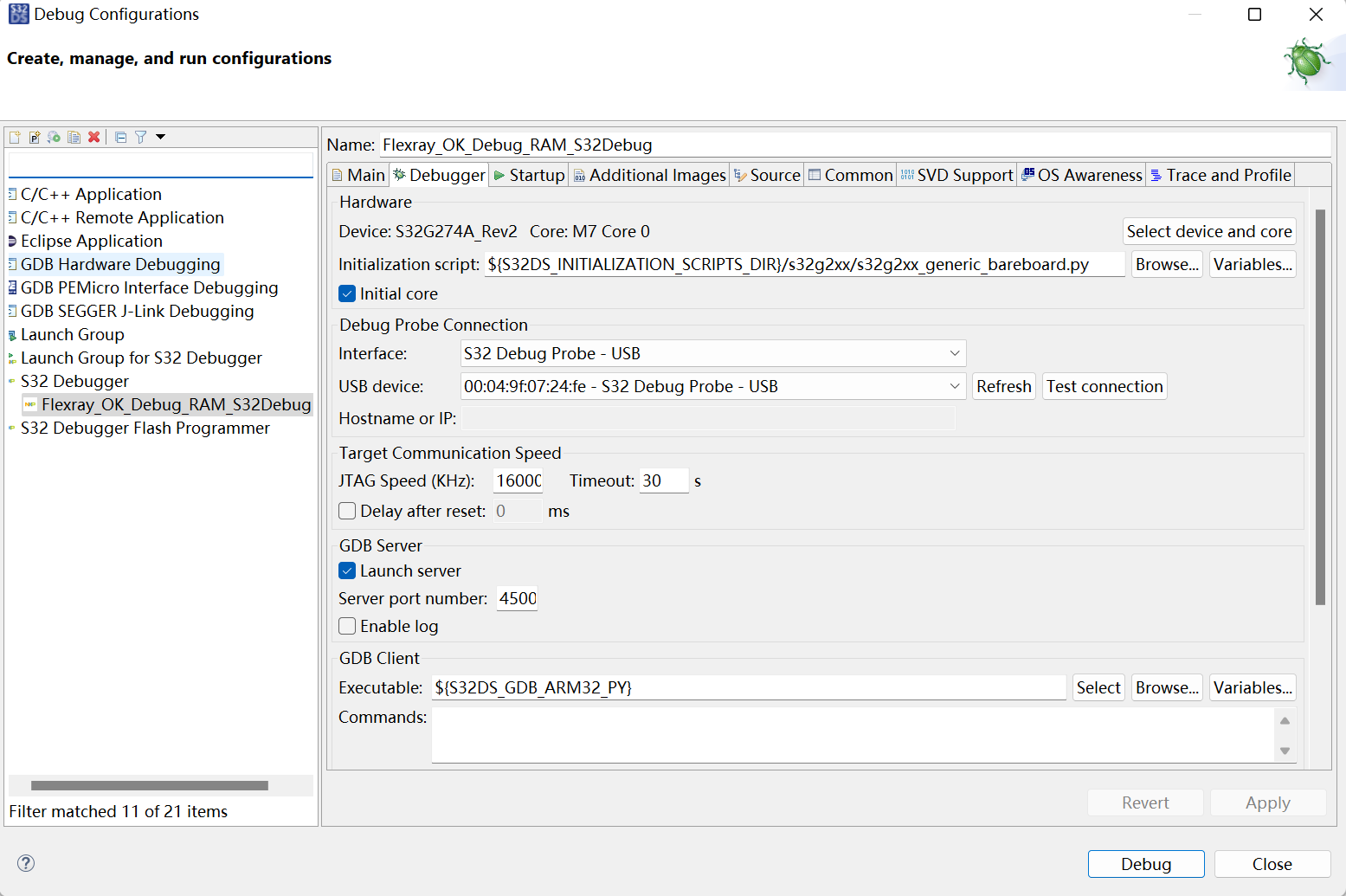This screenshot has width=1346, height=896.
Task: Open the filter launch configurations icon
Action: [140, 137]
